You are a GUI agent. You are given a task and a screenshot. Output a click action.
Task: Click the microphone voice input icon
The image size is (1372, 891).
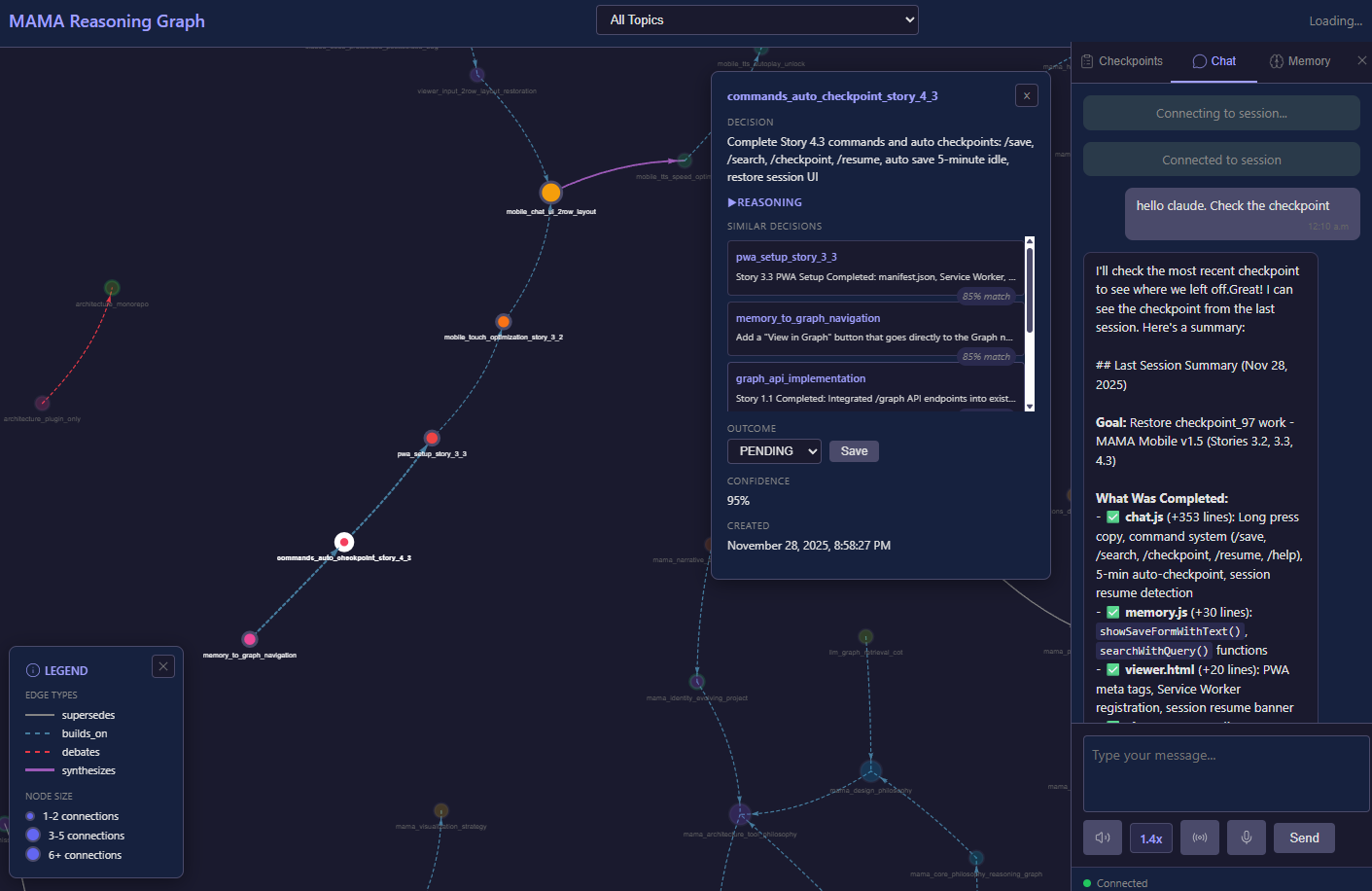click(x=1246, y=838)
